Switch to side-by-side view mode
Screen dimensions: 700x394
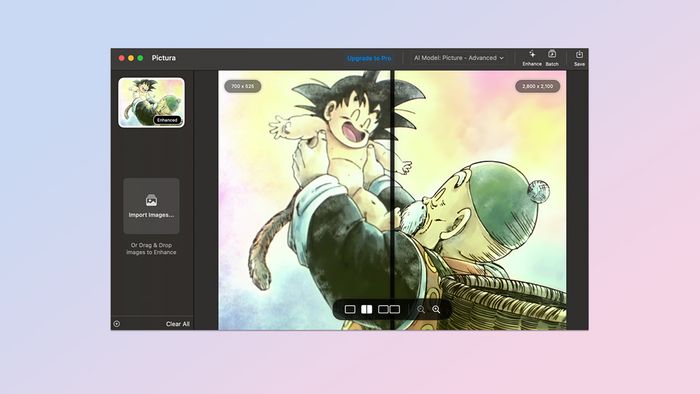[389, 309]
